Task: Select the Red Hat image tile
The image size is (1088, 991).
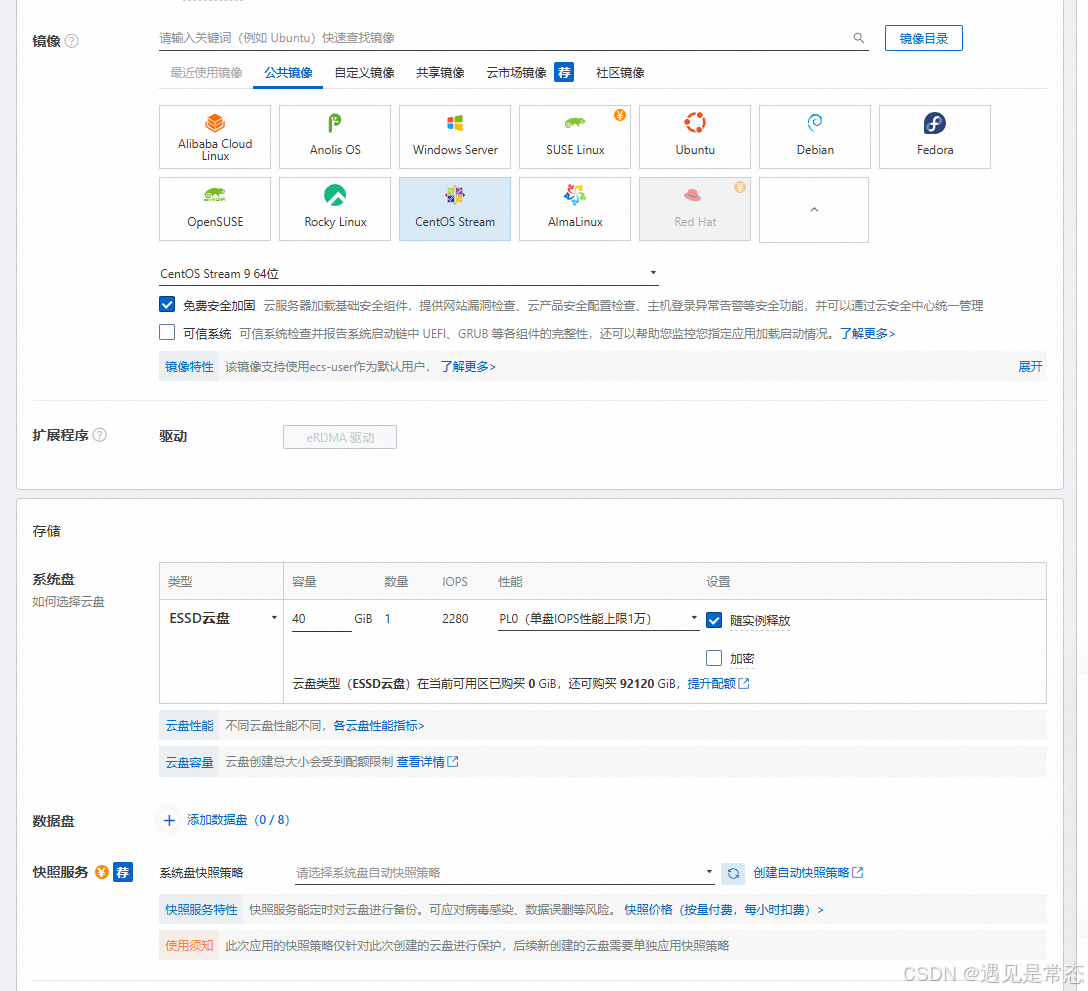Action: tap(695, 209)
